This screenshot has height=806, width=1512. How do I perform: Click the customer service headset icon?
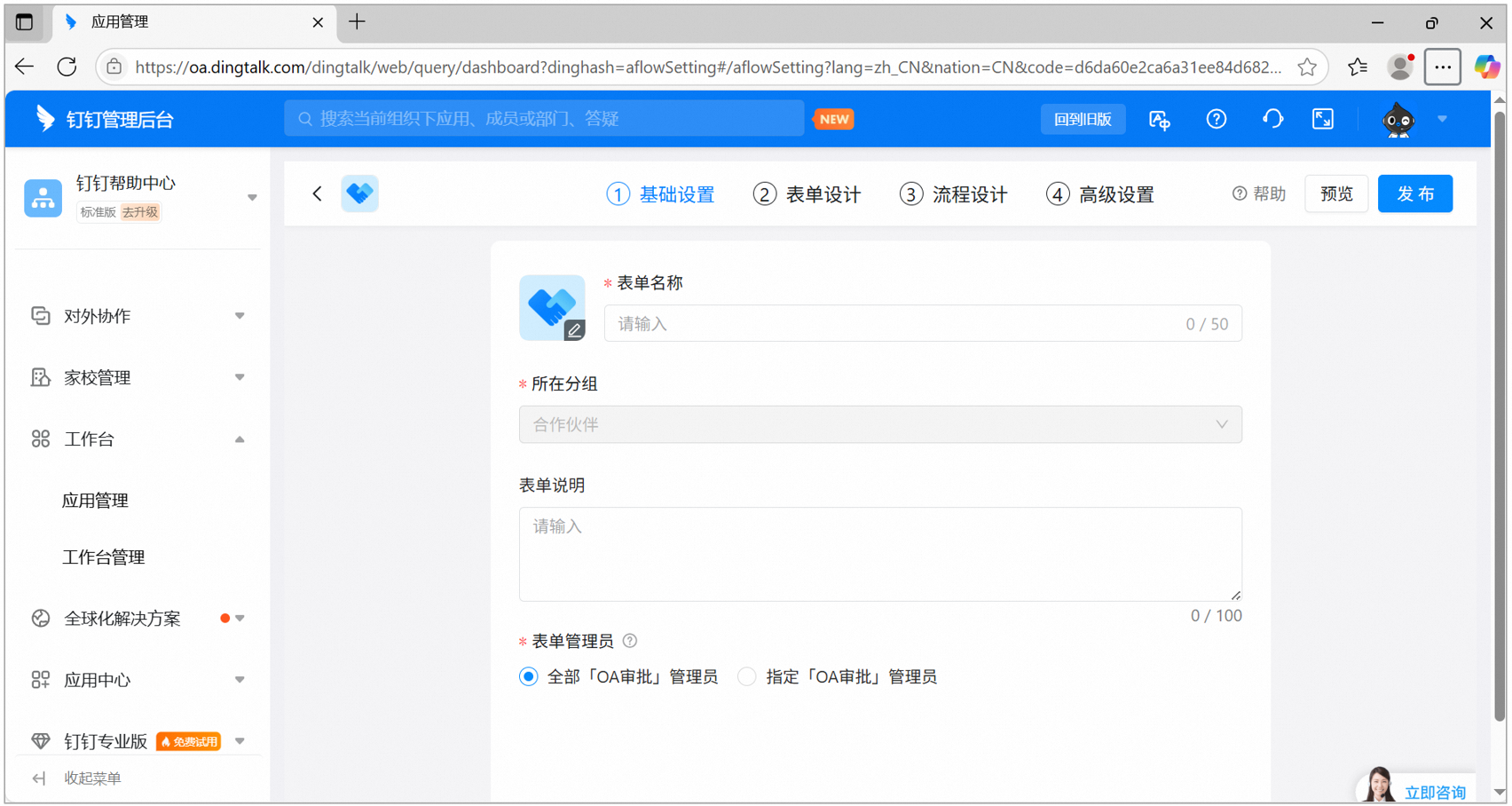tap(1272, 119)
